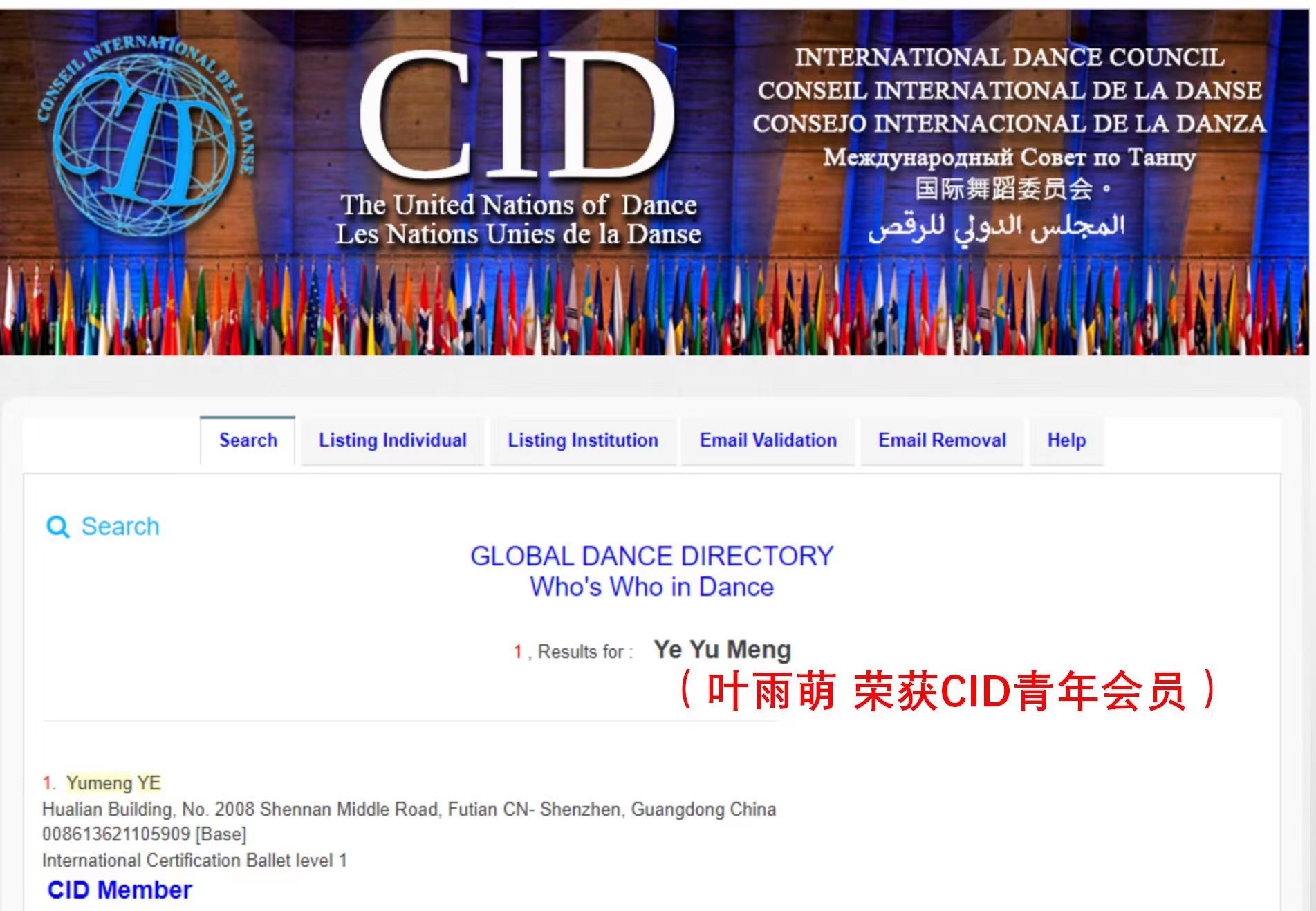
Task: Open the Search tab
Action: coord(248,440)
